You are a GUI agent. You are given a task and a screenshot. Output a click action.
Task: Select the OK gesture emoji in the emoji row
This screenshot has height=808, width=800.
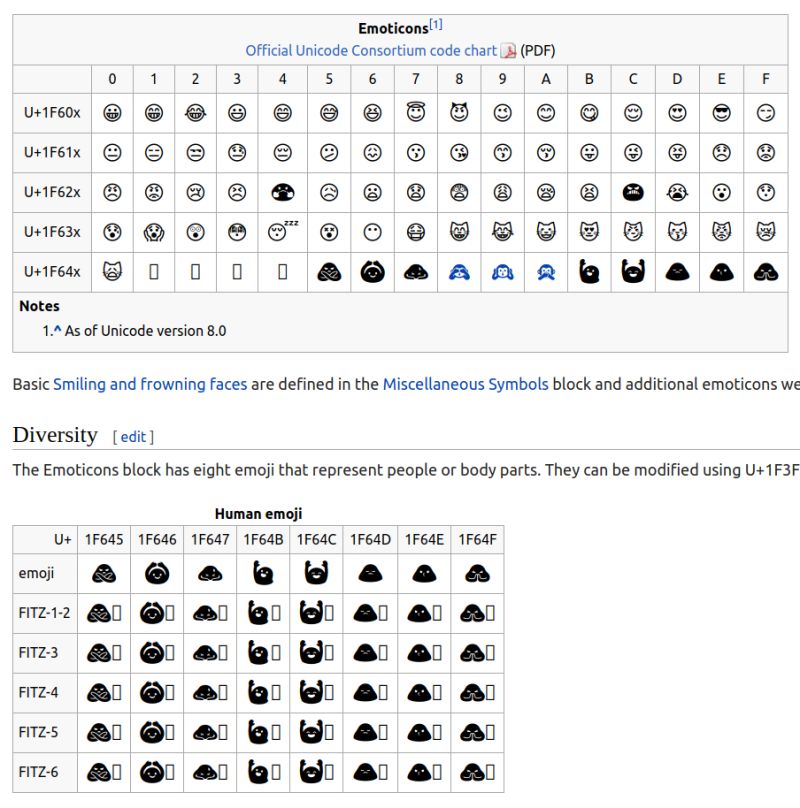point(158,573)
